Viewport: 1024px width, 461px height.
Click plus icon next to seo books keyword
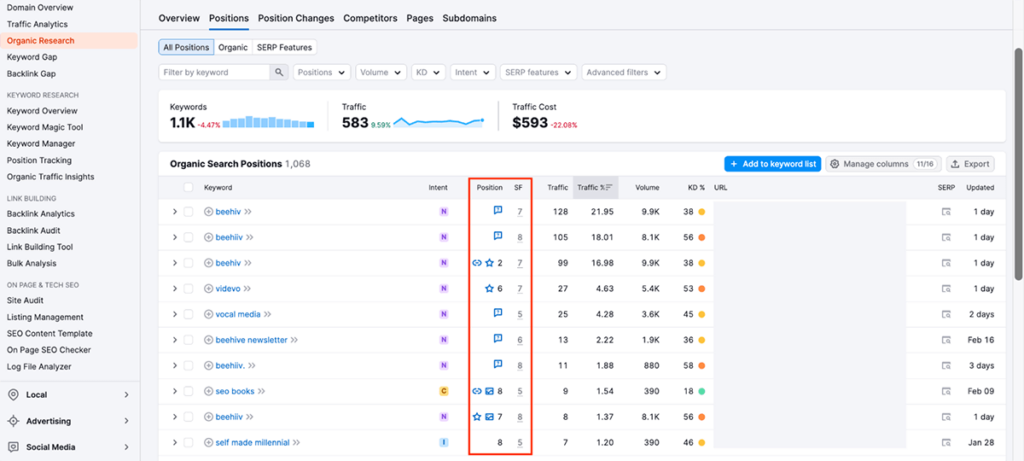pos(209,391)
